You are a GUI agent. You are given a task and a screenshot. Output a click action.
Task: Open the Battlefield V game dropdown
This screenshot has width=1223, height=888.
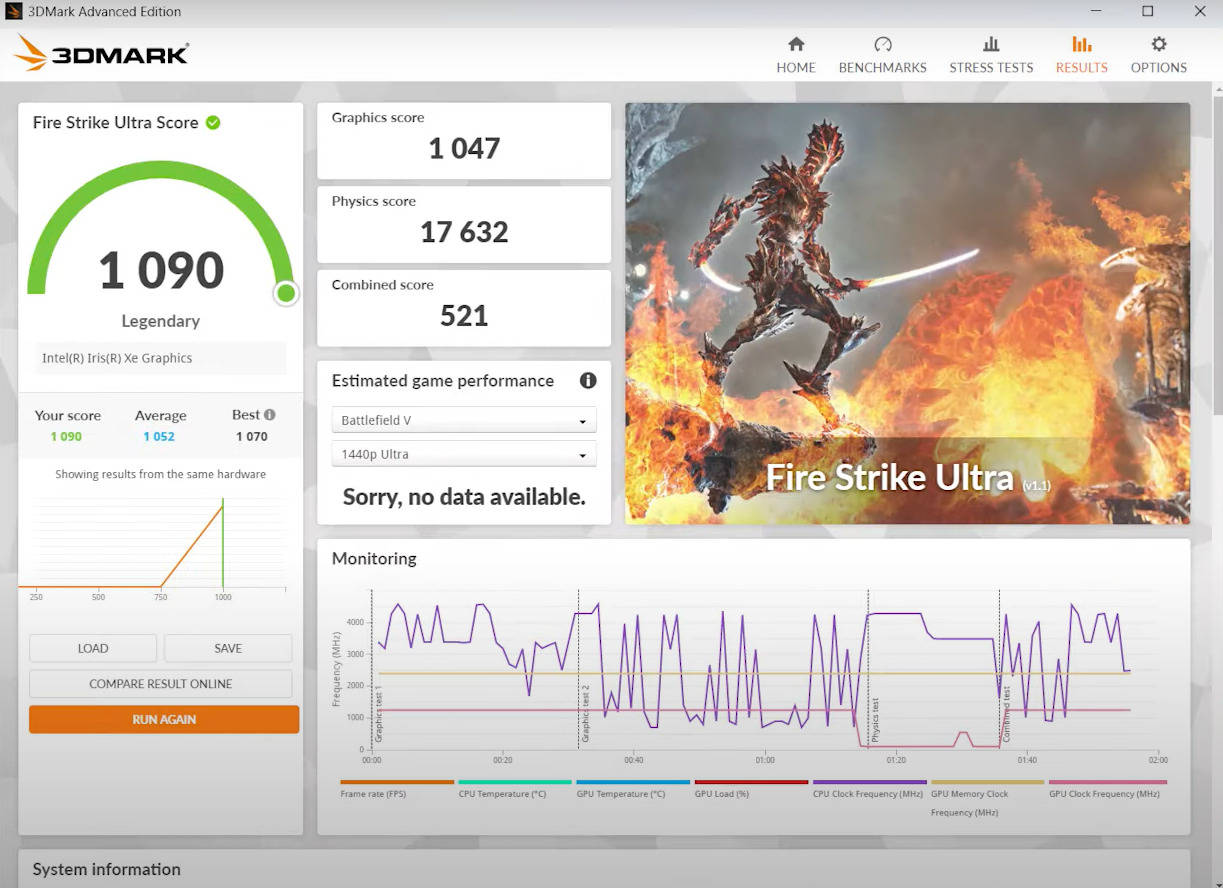[464, 420]
